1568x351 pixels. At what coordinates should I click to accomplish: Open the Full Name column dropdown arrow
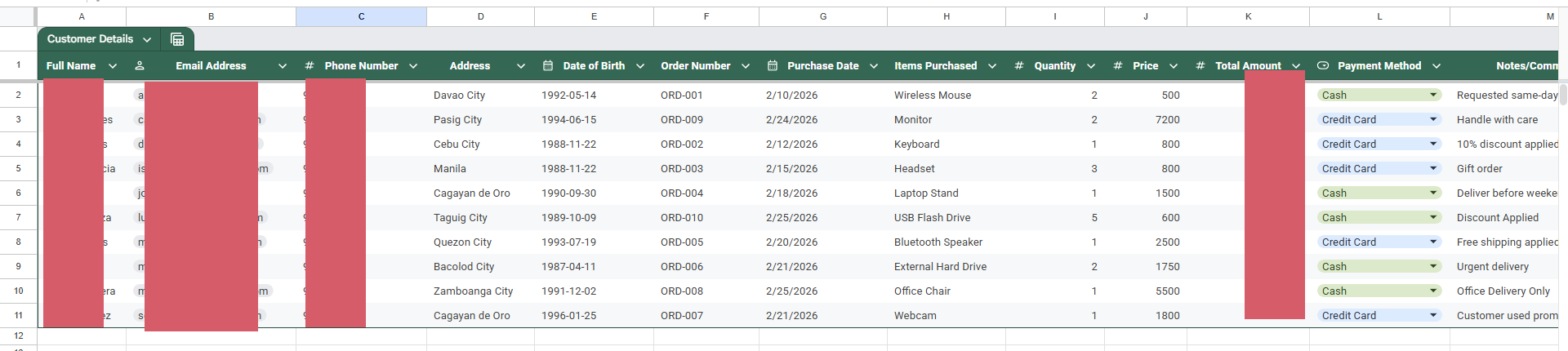click(113, 66)
